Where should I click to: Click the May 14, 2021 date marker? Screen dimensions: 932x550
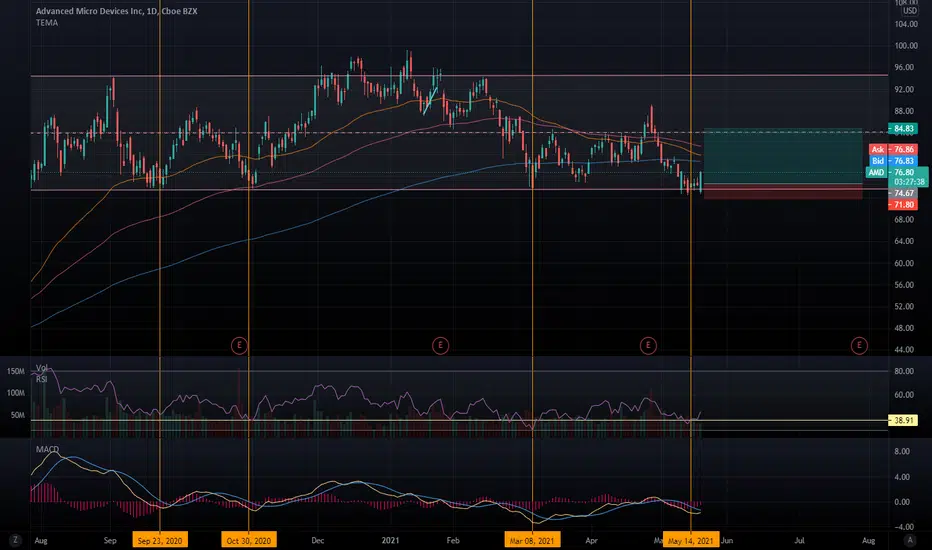tap(691, 540)
